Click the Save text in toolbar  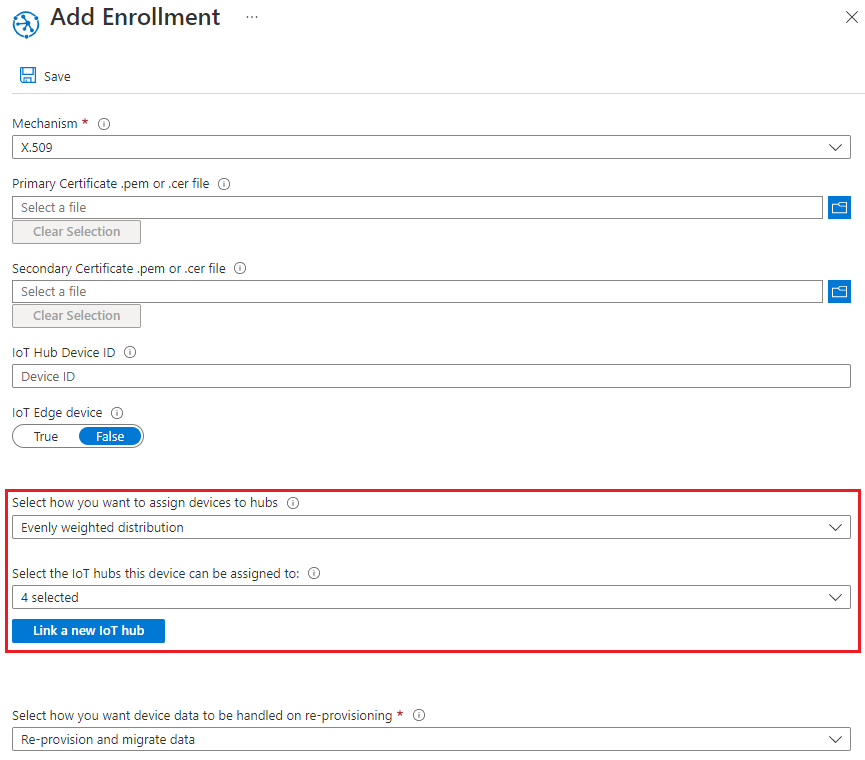[x=57, y=77]
